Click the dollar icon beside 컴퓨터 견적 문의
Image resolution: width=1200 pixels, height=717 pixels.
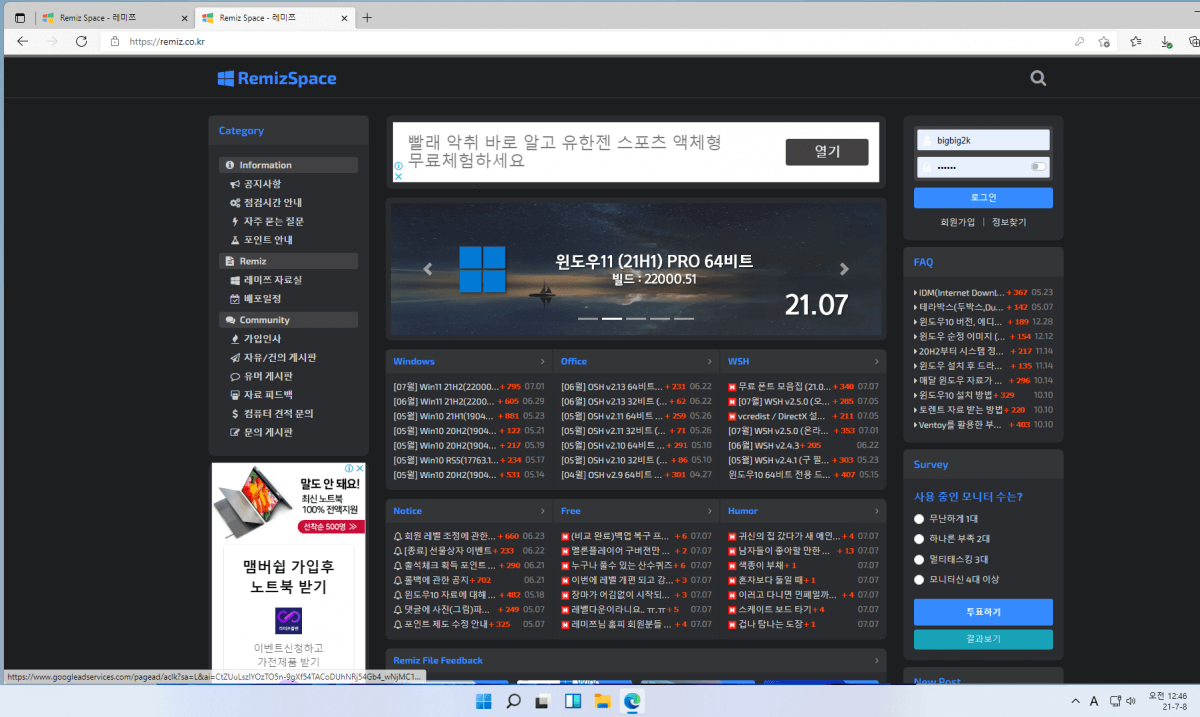pos(234,413)
